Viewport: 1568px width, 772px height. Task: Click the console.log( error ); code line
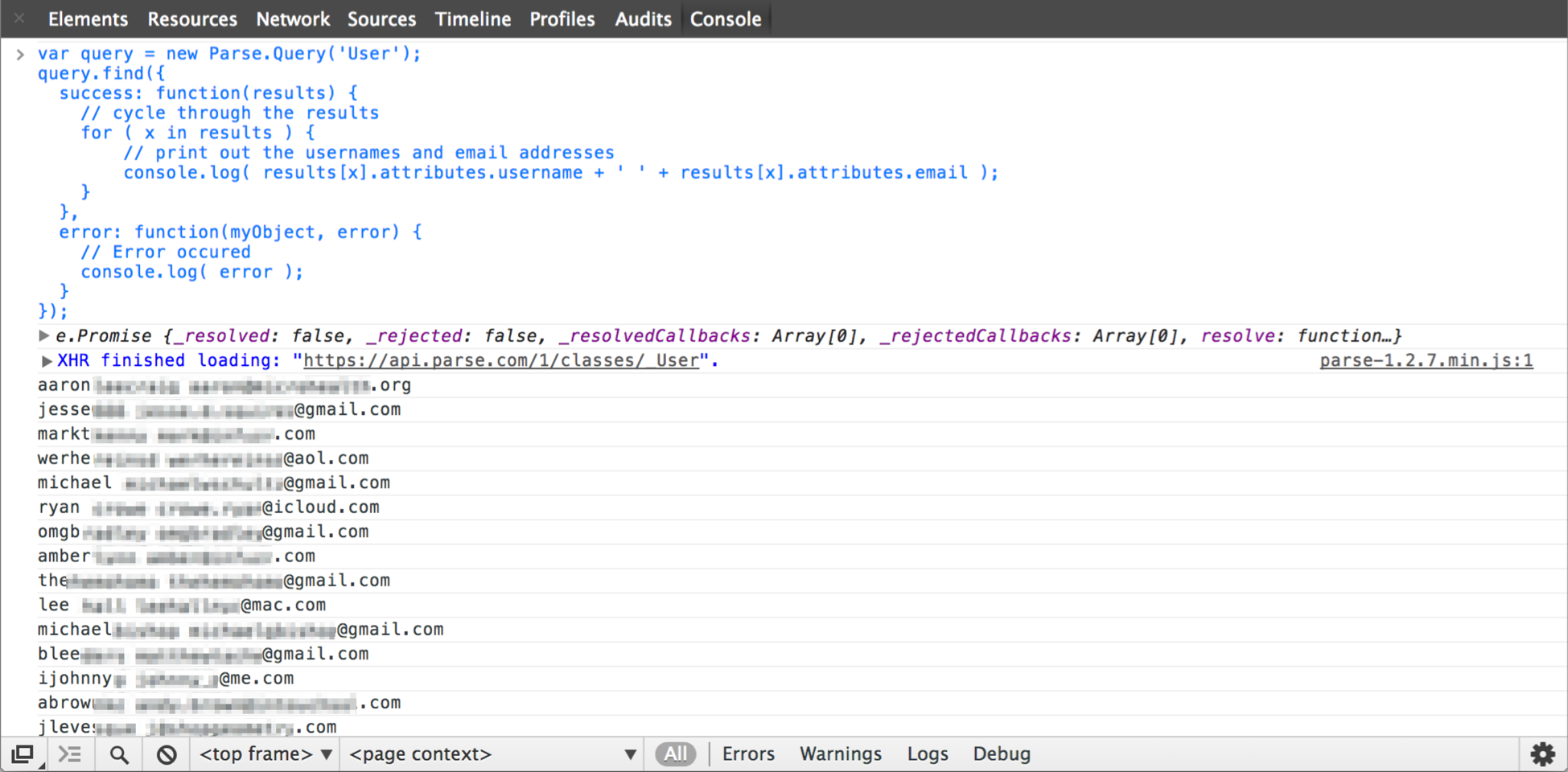pos(191,272)
